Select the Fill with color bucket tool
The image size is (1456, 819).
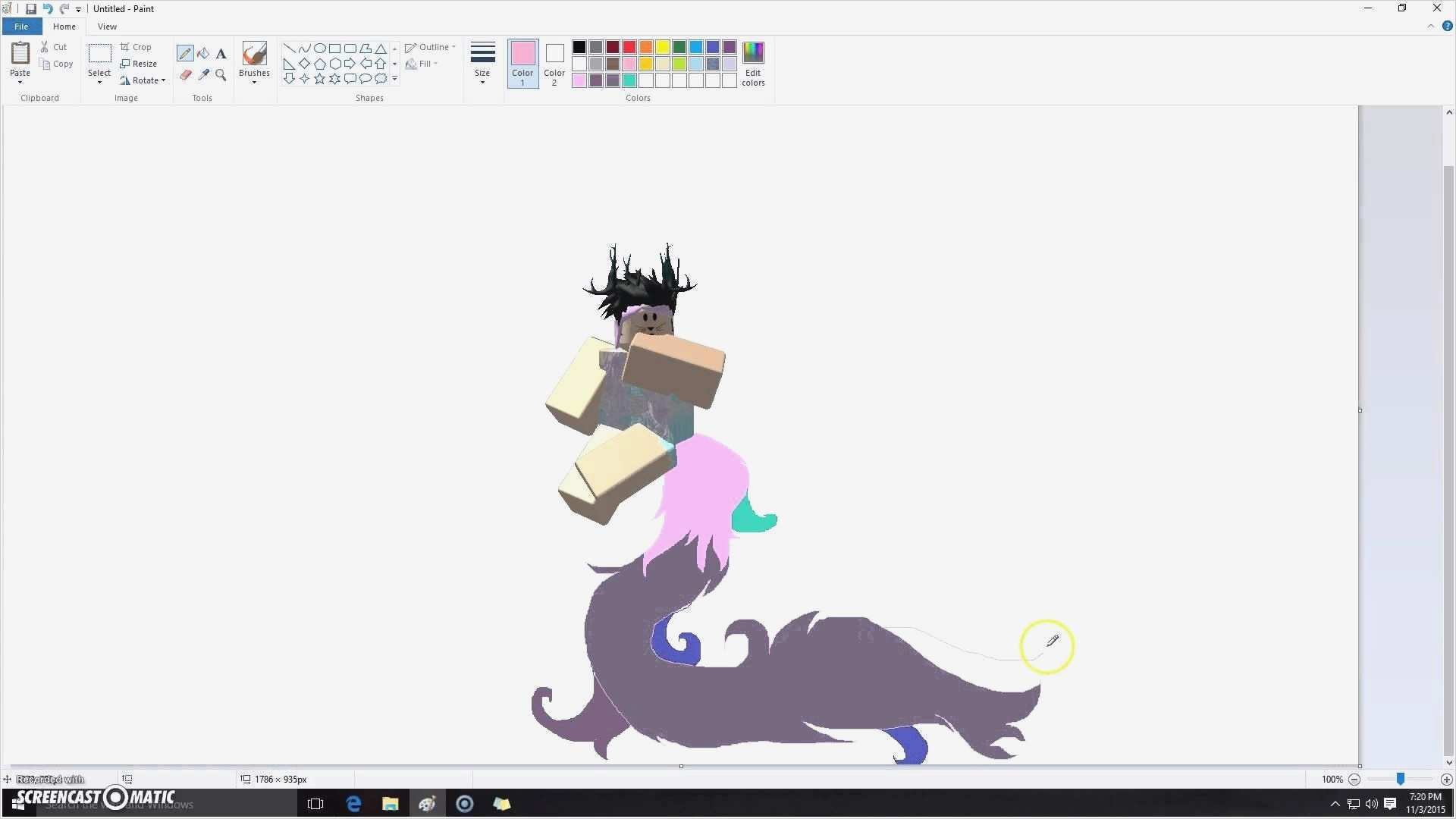coord(203,53)
